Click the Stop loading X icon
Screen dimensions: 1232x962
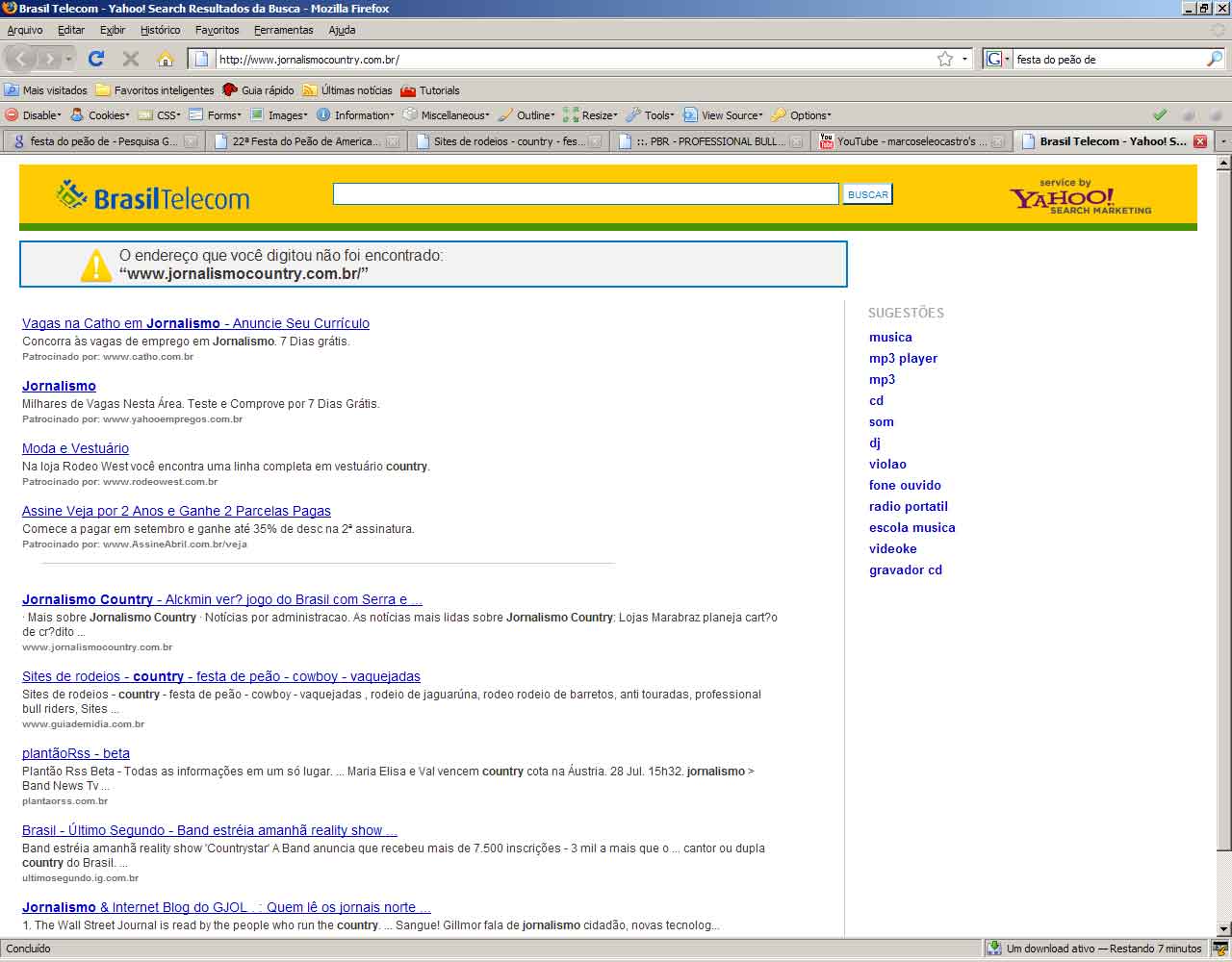[131, 59]
